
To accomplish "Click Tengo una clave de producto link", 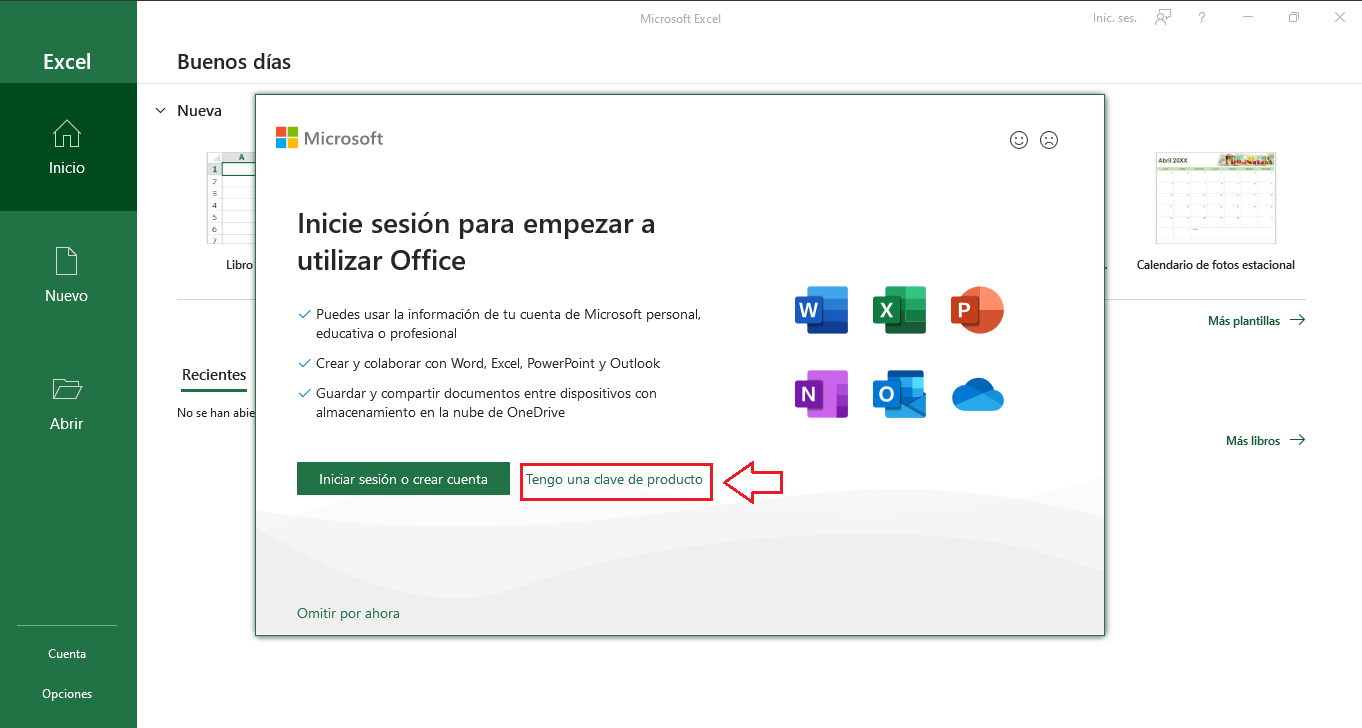I will tap(614, 480).
